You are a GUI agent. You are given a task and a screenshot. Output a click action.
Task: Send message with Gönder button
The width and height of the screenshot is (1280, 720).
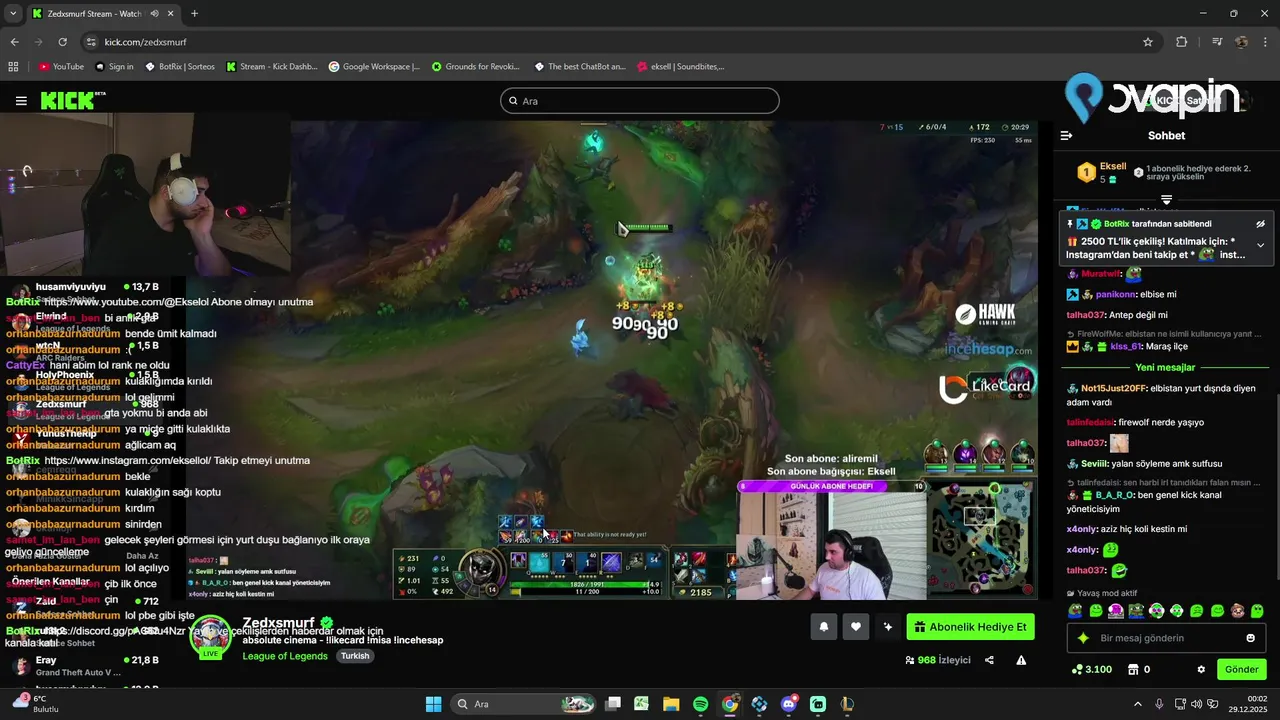(x=1241, y=669)
